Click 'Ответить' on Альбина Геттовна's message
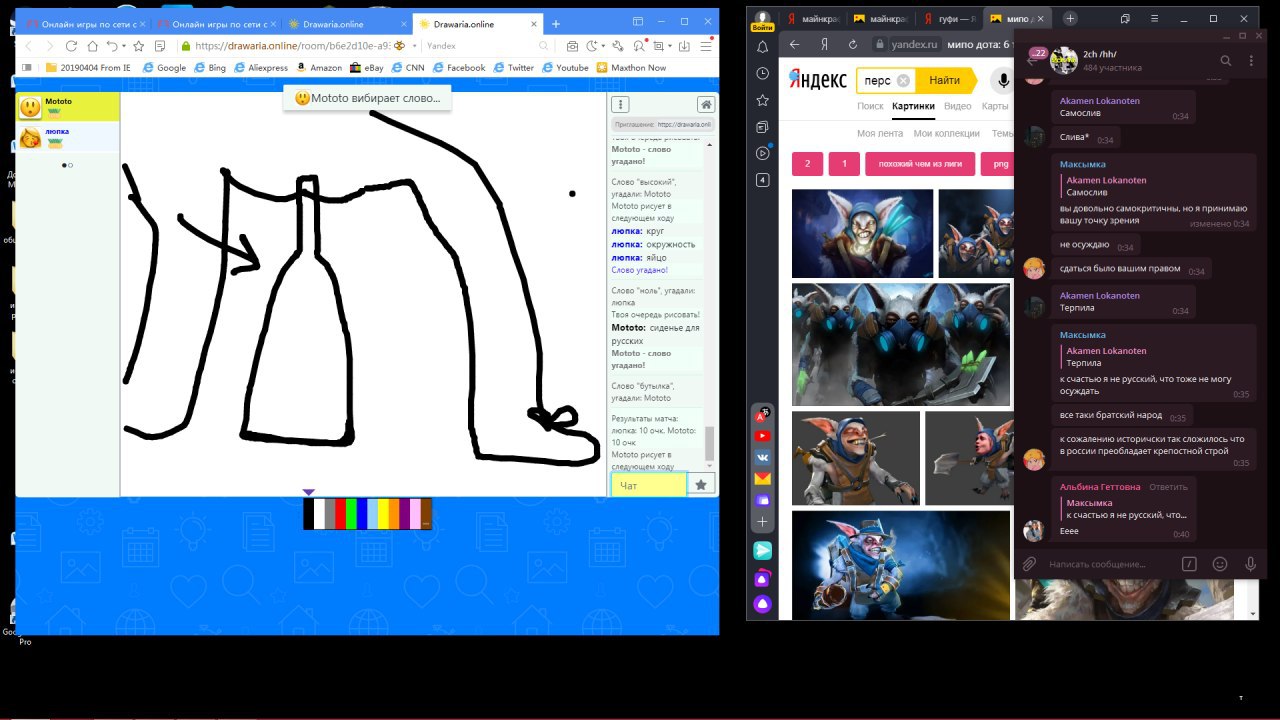The height and width of the screenshot is (720, 1280). point(1168,487)
